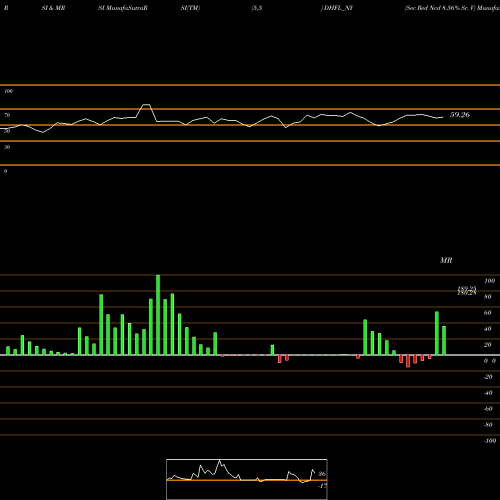
Task: Click the 30 level label on RSI scale
Action: tap(7, 147)
